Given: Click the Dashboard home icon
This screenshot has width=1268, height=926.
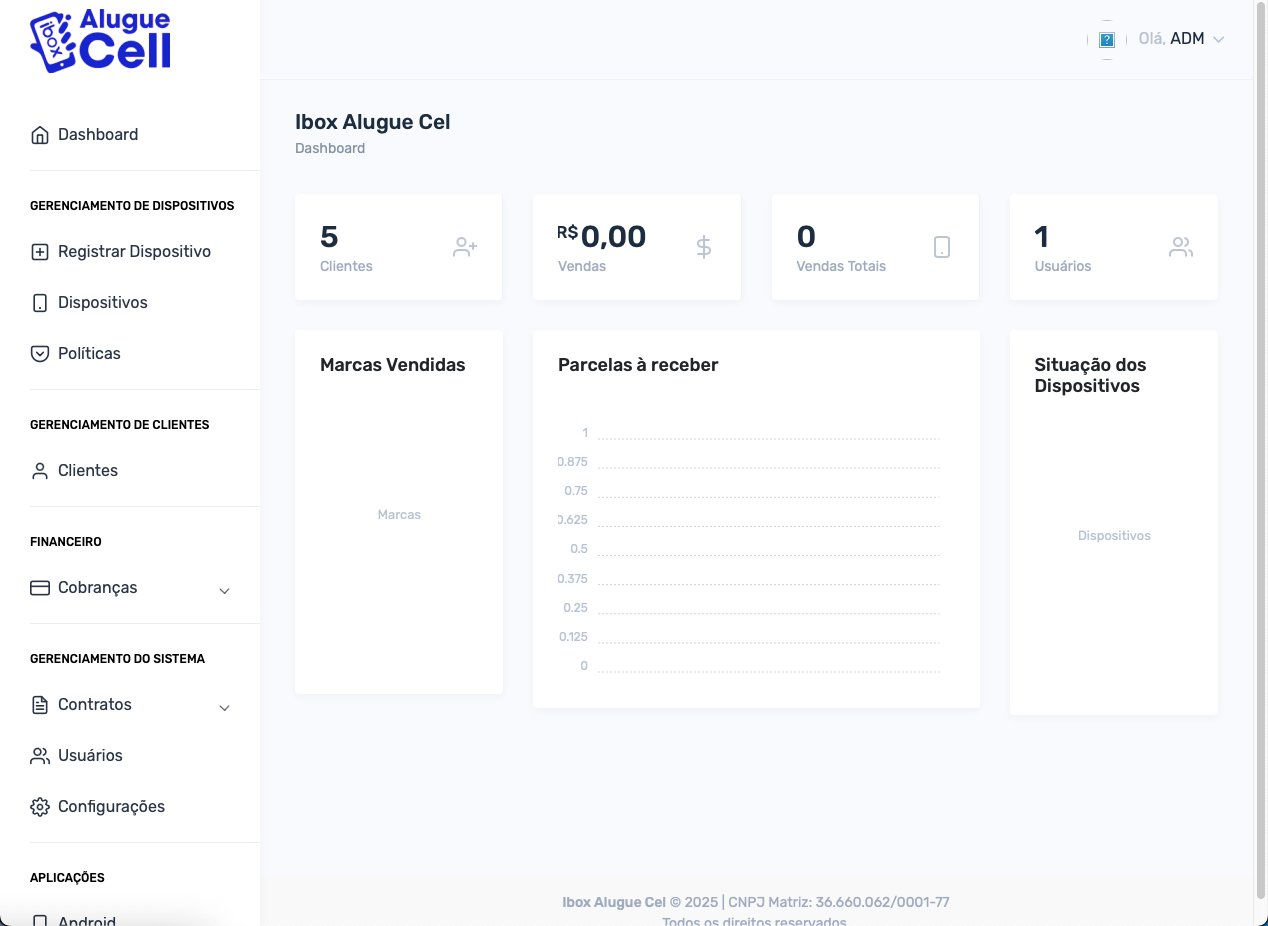Looking at the screenshot, I should pos(40,135).
